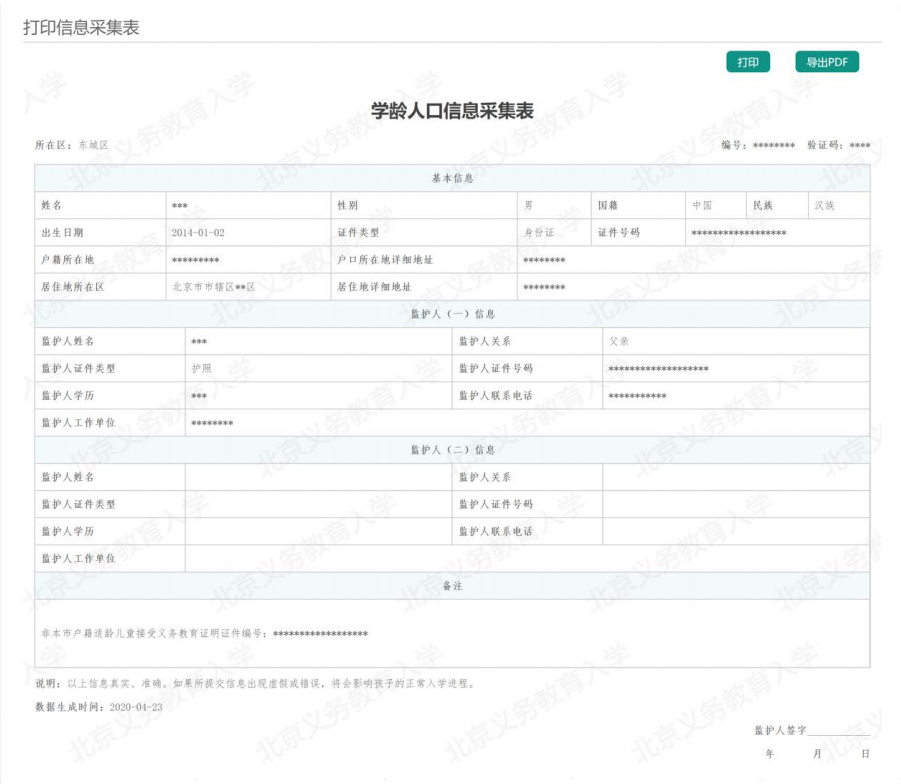Click the ethnicity value 汉族
This screenshot has width=901, height=784.
[x=823, y=206]
